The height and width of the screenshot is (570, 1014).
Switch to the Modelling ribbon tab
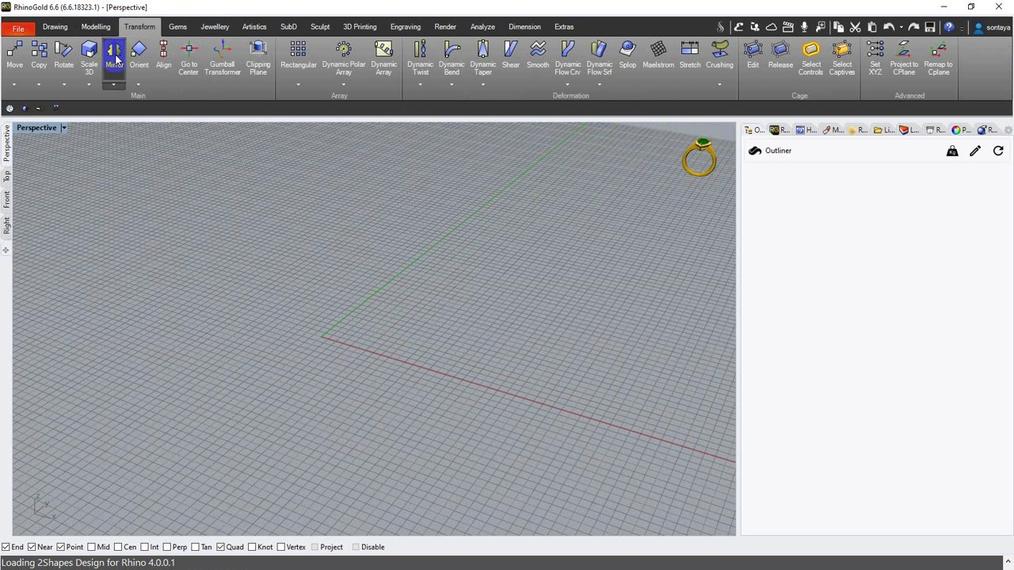coord(96,27)
